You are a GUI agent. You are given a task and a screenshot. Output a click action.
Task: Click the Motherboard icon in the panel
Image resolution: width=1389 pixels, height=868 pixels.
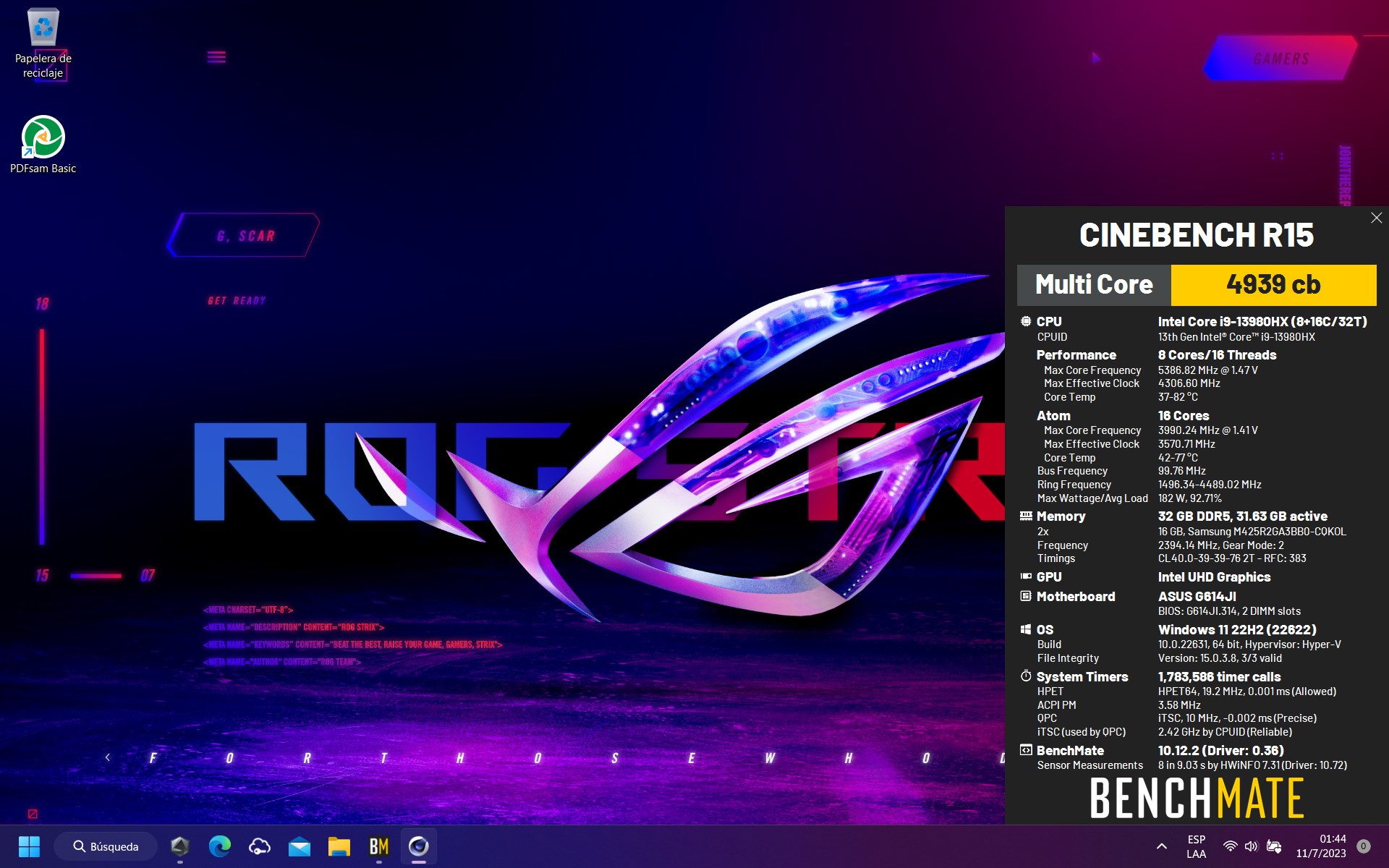pyautogui.click(x=1026, y=596)
